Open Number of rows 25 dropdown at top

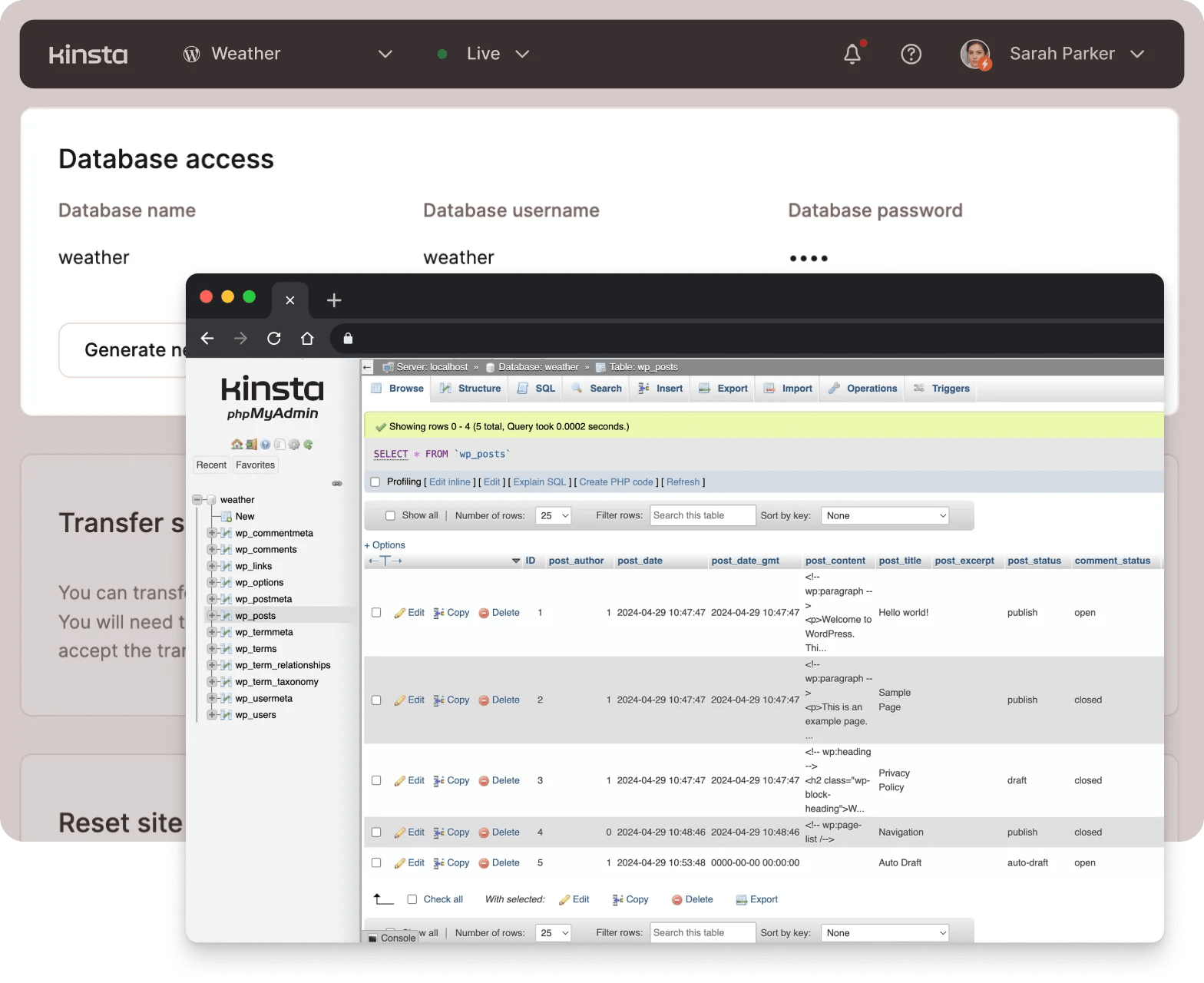point(554,516)
